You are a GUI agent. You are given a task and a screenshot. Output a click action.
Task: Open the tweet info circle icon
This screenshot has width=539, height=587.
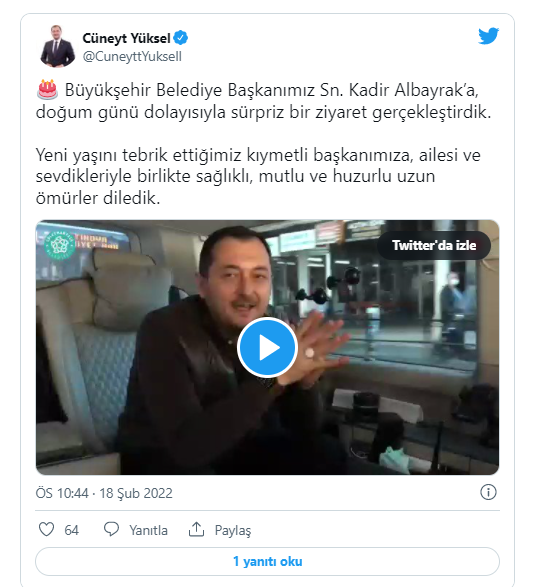tap(488, 492)
